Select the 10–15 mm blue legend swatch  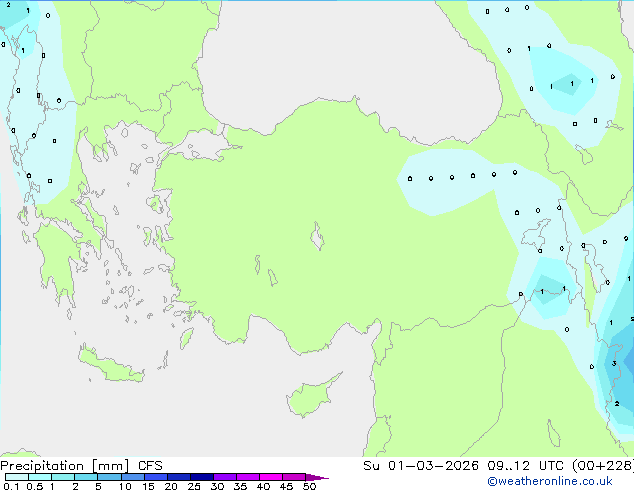click(x=134, y=477)
